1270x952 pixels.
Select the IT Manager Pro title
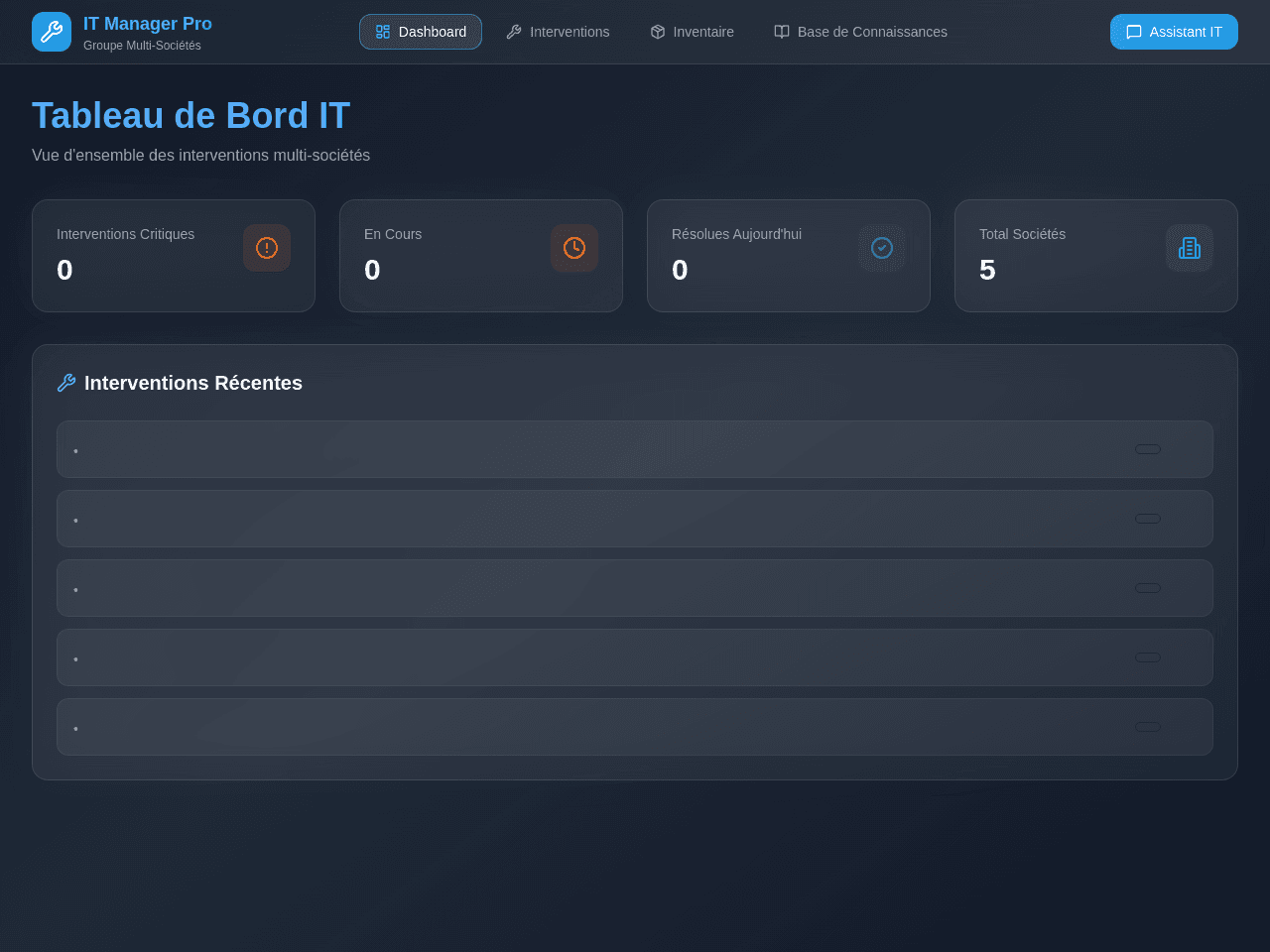click(x=148, y=24)
